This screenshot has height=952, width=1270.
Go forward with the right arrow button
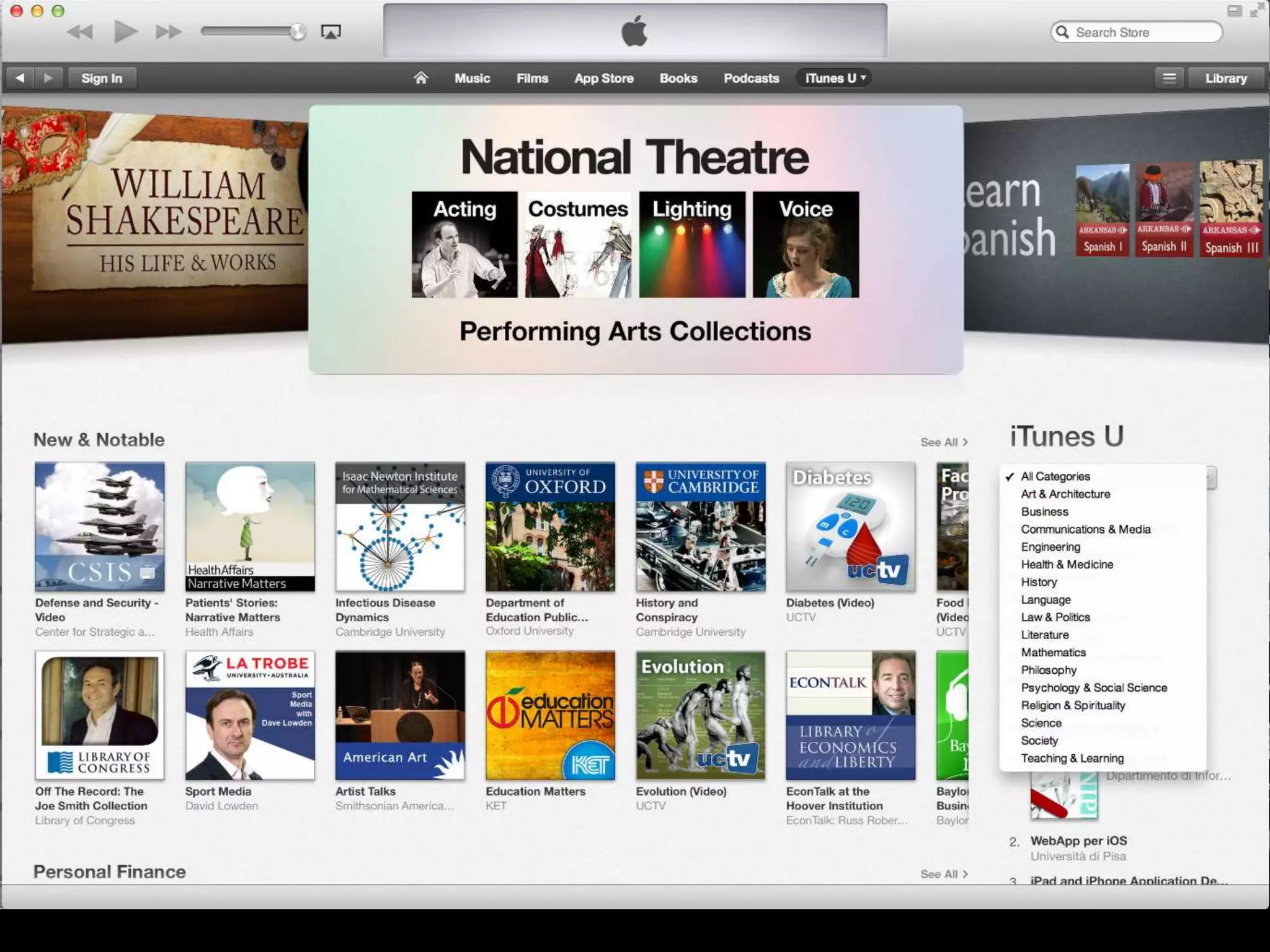pyautogui.click(x=48, y=78)
